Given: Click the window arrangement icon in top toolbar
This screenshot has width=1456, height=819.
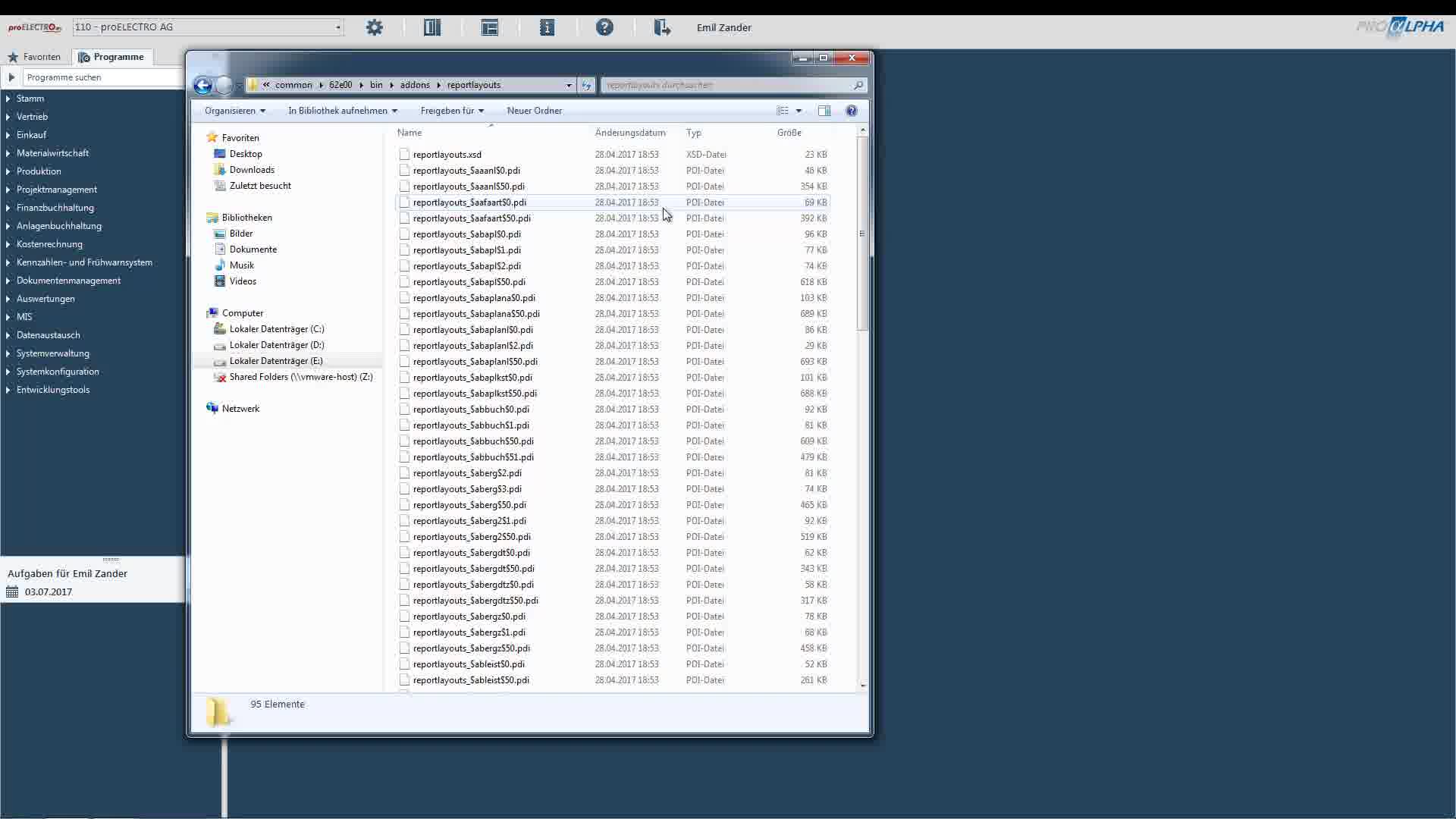Looking at the screenshot, I should pos(490,27).
